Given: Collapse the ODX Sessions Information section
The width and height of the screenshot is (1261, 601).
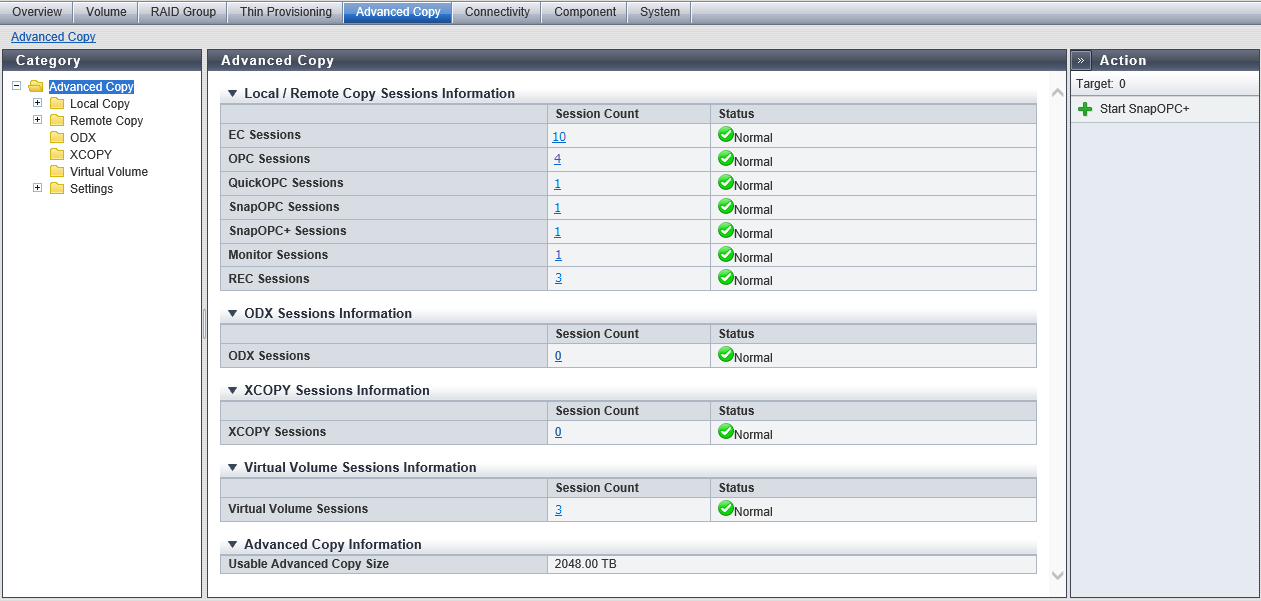Looking at the screenshot, I should click(233, 313).
